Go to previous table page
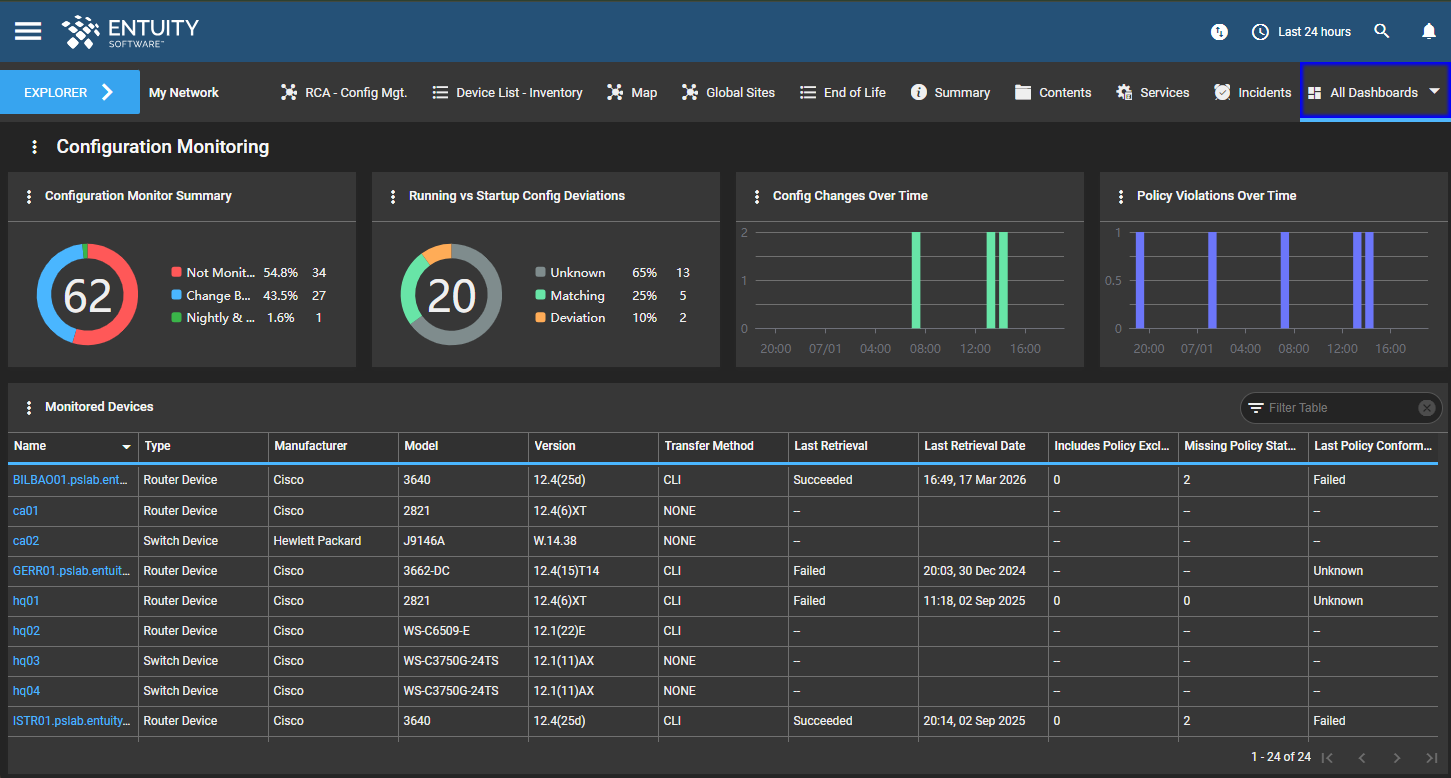This screenshot has height=778, width=1451. tap(1362, 758)
